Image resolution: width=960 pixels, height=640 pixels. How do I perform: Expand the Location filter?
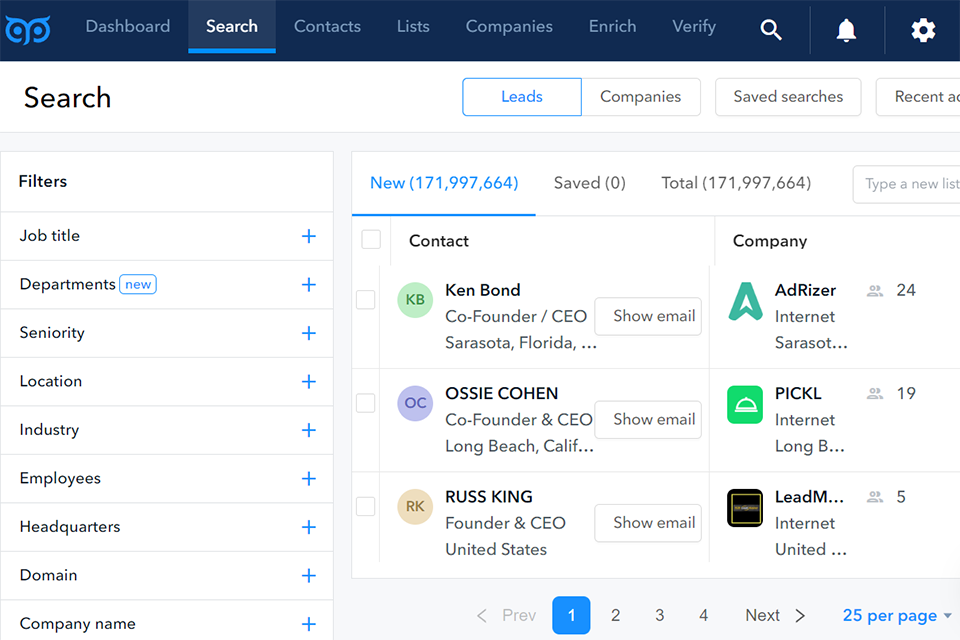tap(310, 381)
